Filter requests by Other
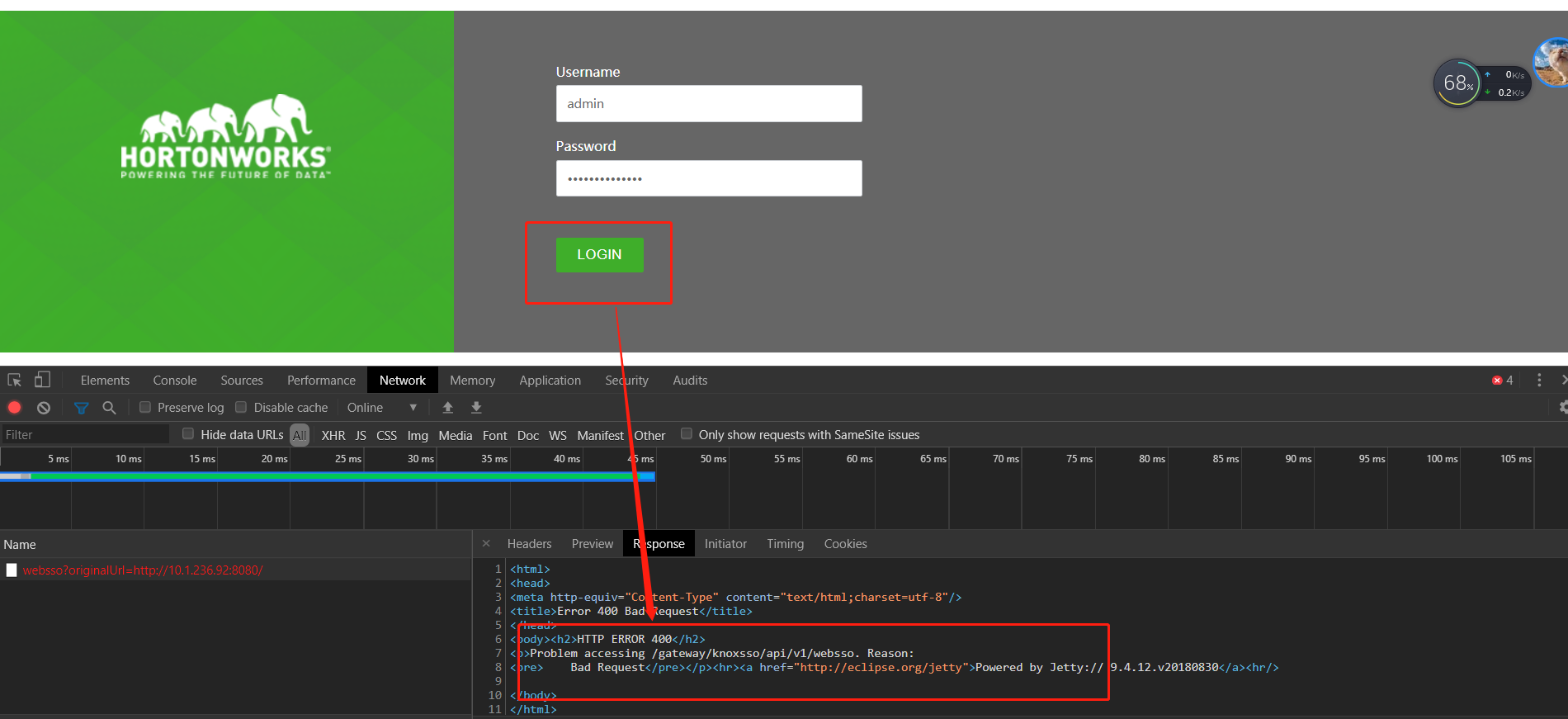The image size is (1568, 719). click(650, 435)
